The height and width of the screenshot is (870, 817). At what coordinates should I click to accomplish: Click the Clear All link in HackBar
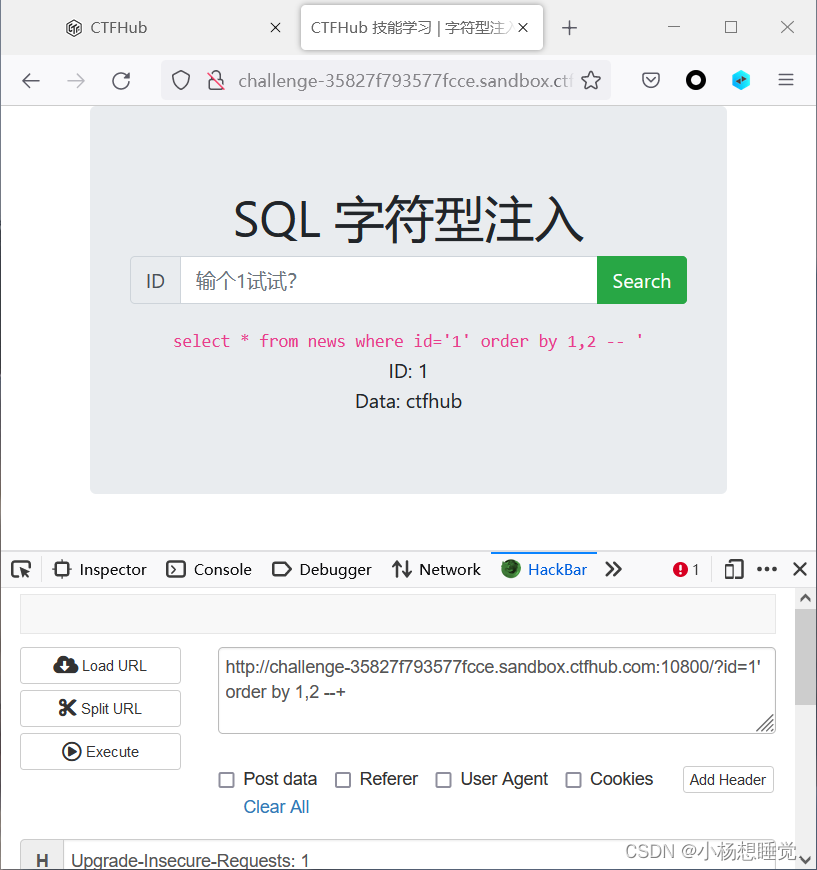(x=276, y=806)
